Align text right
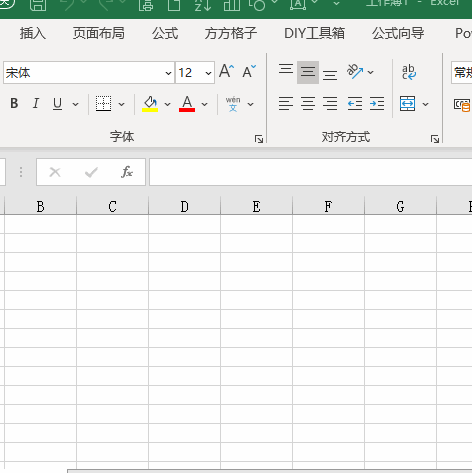 click(x=330, y=104)
